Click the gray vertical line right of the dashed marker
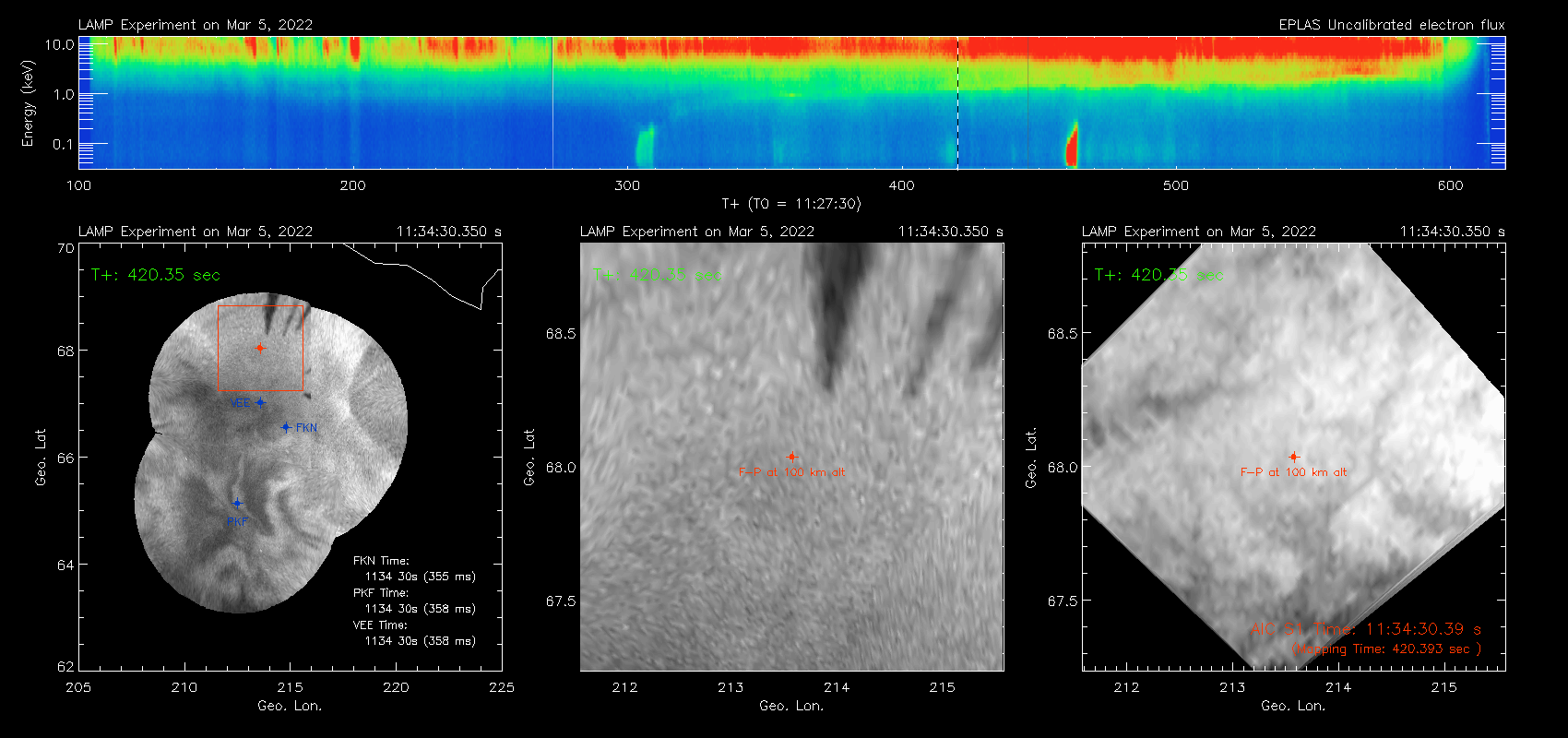This screenshot has width=1568, height=738. click(x=1028, y=102)
